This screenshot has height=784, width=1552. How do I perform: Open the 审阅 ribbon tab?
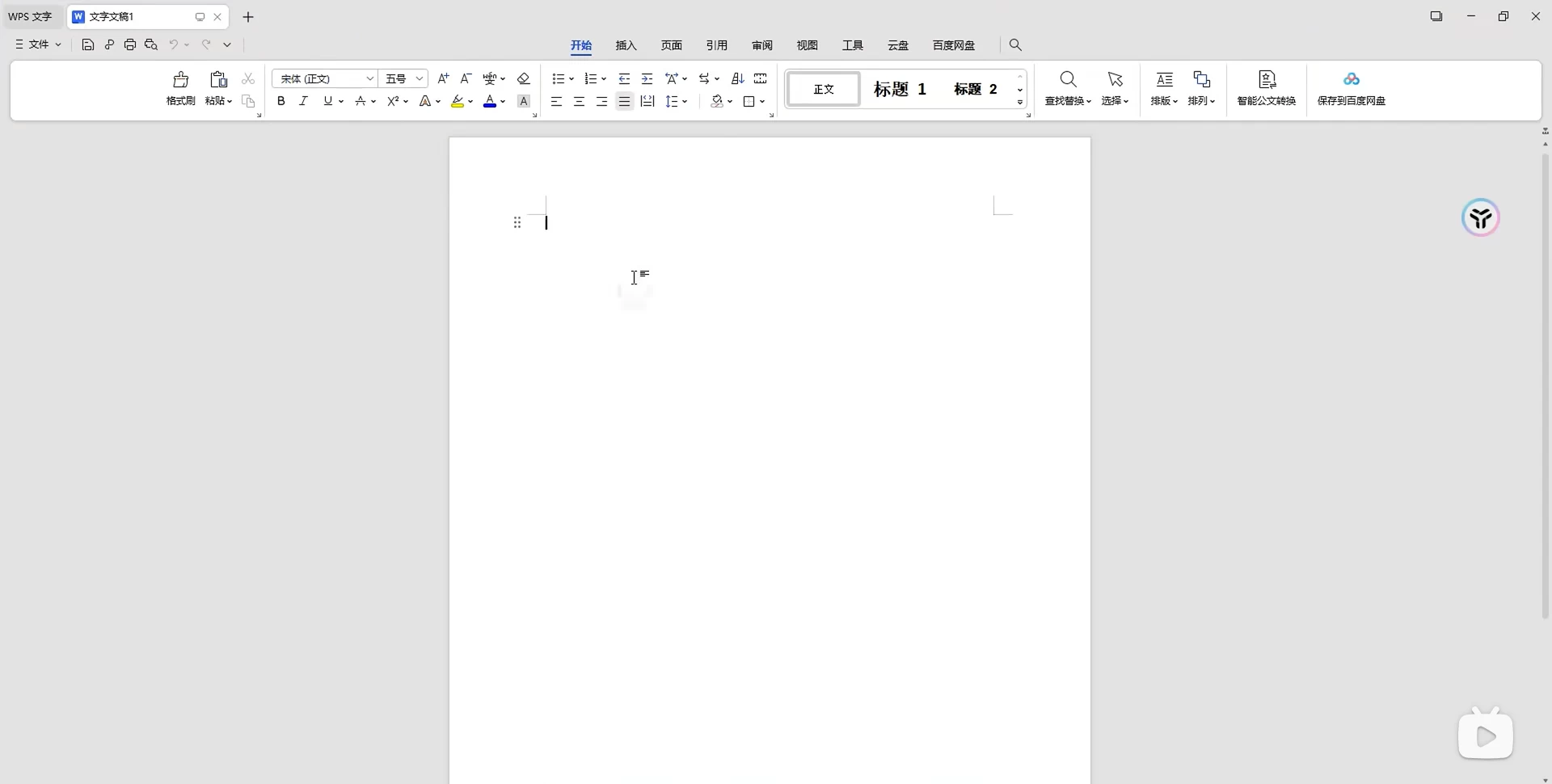click(761, 45)
